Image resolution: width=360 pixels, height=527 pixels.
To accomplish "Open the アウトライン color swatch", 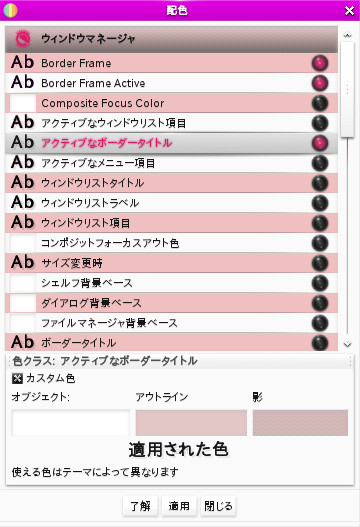I will point(191,422).
